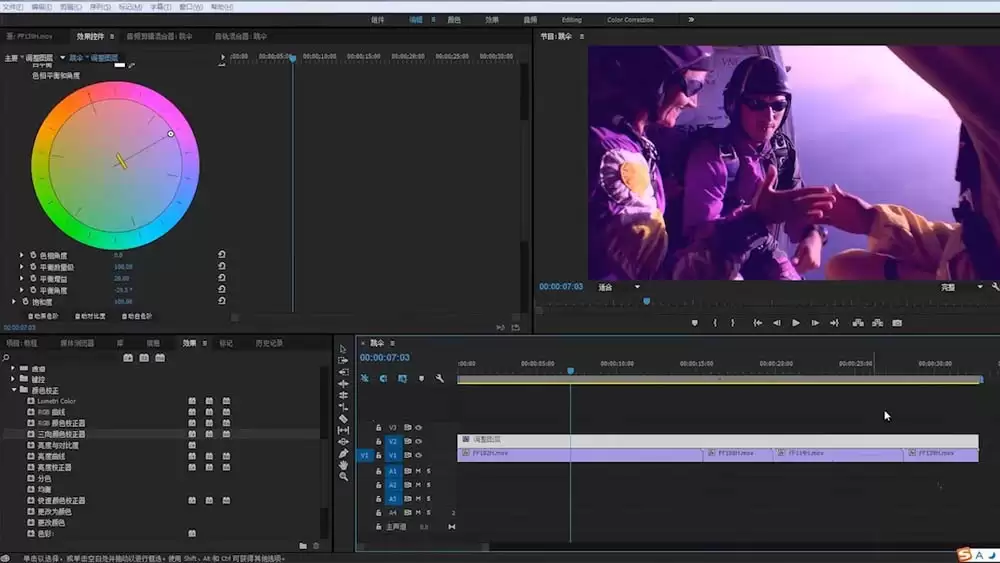Viewport: 1000px width, 563px height.
Task: Switch to the 历史记录 tab
Action: tap(269, 343)
